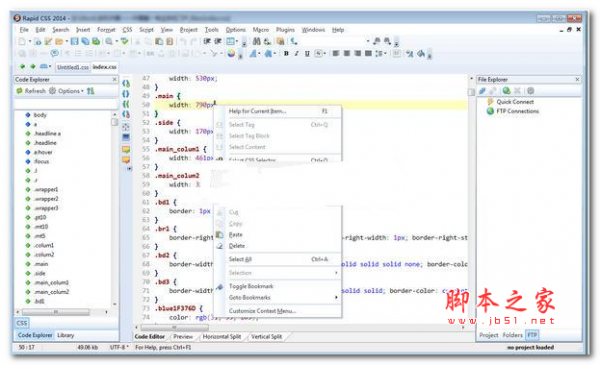600x365 pixels.
Task: Close the Code Explorer panel
Action: coord(114,79)
